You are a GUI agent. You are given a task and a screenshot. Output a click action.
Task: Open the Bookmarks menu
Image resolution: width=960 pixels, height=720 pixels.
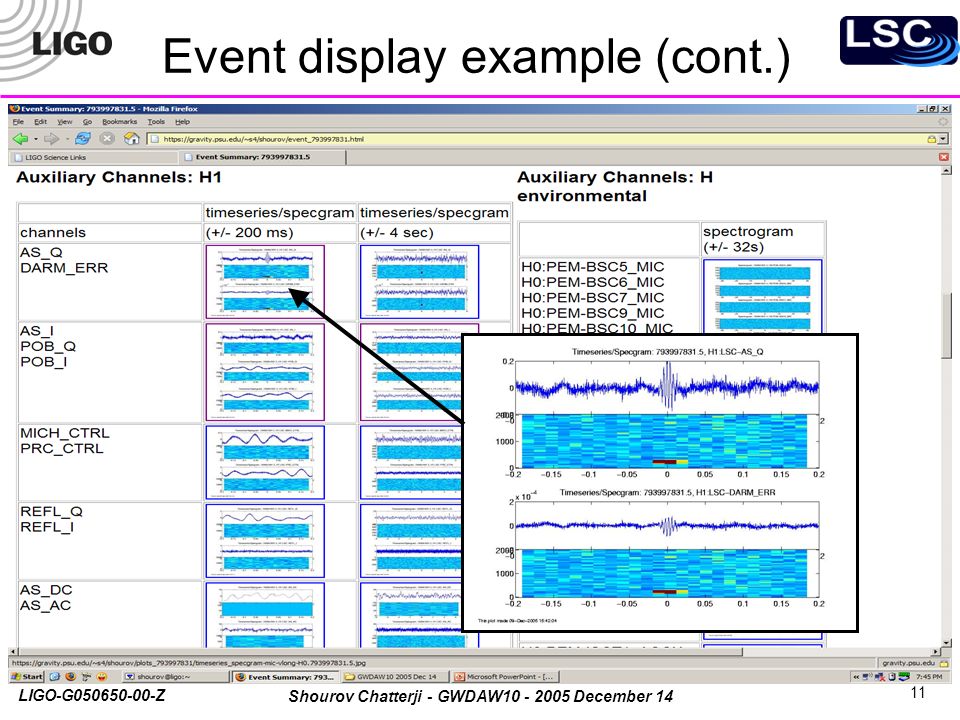point(119,122)
